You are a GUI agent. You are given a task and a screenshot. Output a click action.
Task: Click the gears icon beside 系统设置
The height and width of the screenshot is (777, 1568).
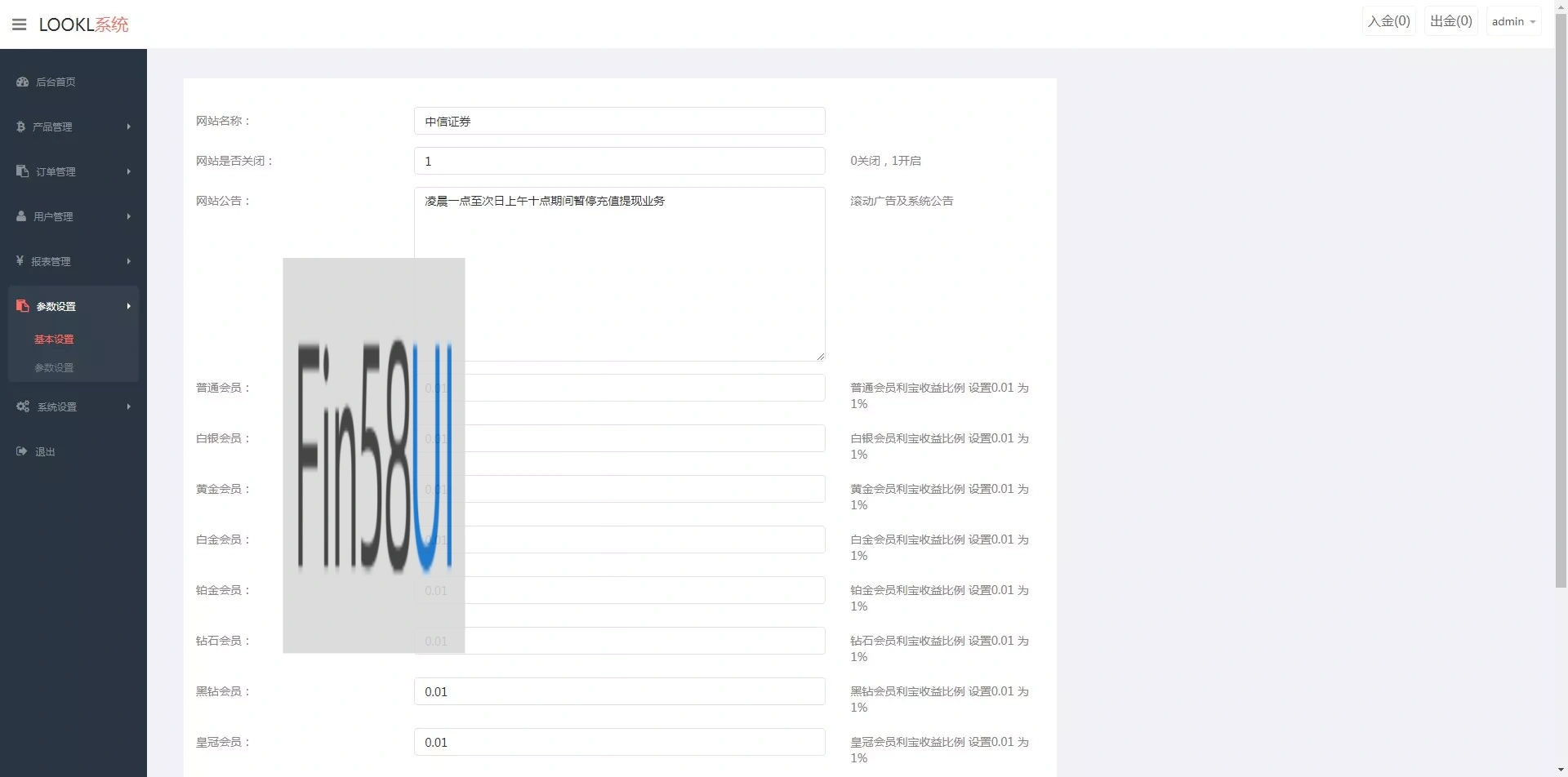(23, 406)
